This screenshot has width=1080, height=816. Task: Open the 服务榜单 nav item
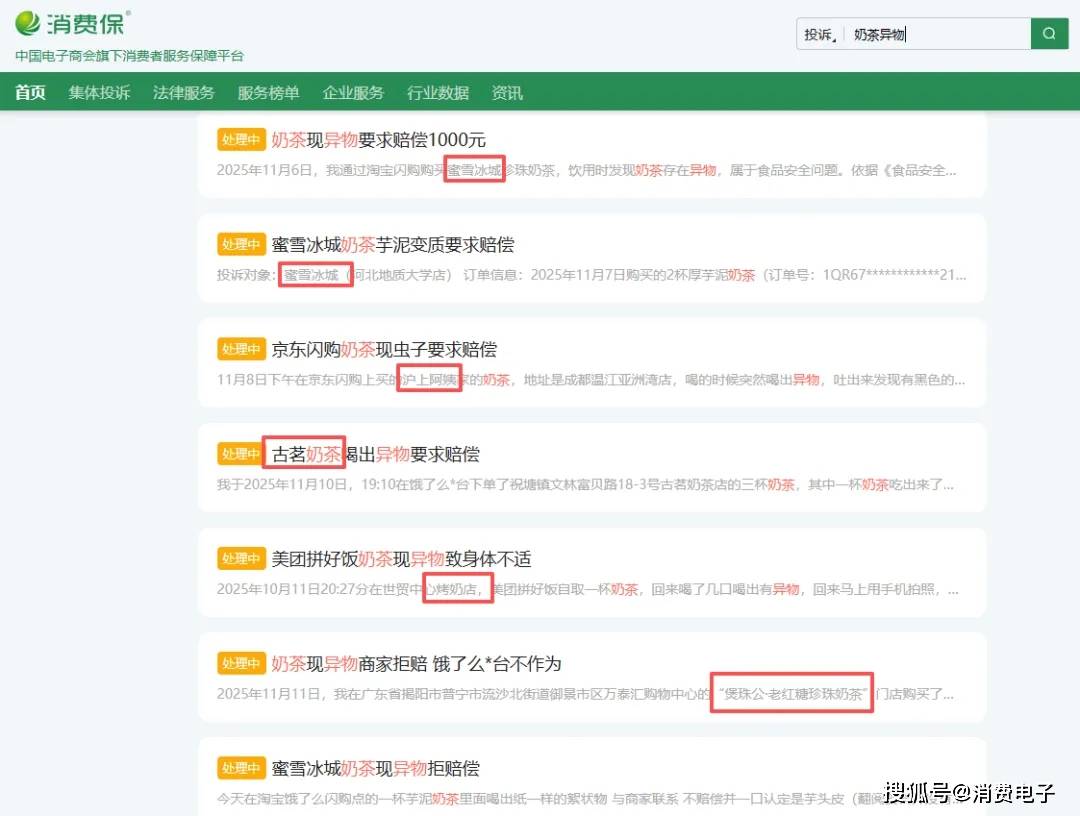click(x=268, y=93)
